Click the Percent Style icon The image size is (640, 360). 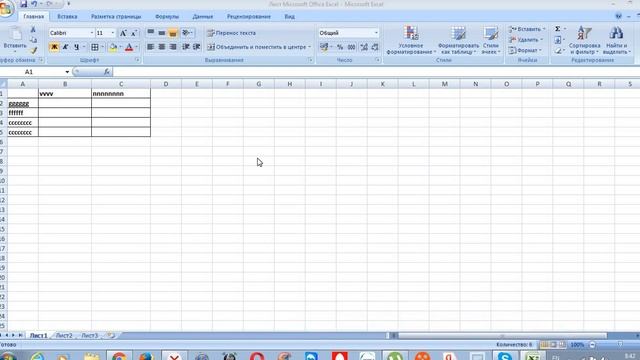click(340, 47)
